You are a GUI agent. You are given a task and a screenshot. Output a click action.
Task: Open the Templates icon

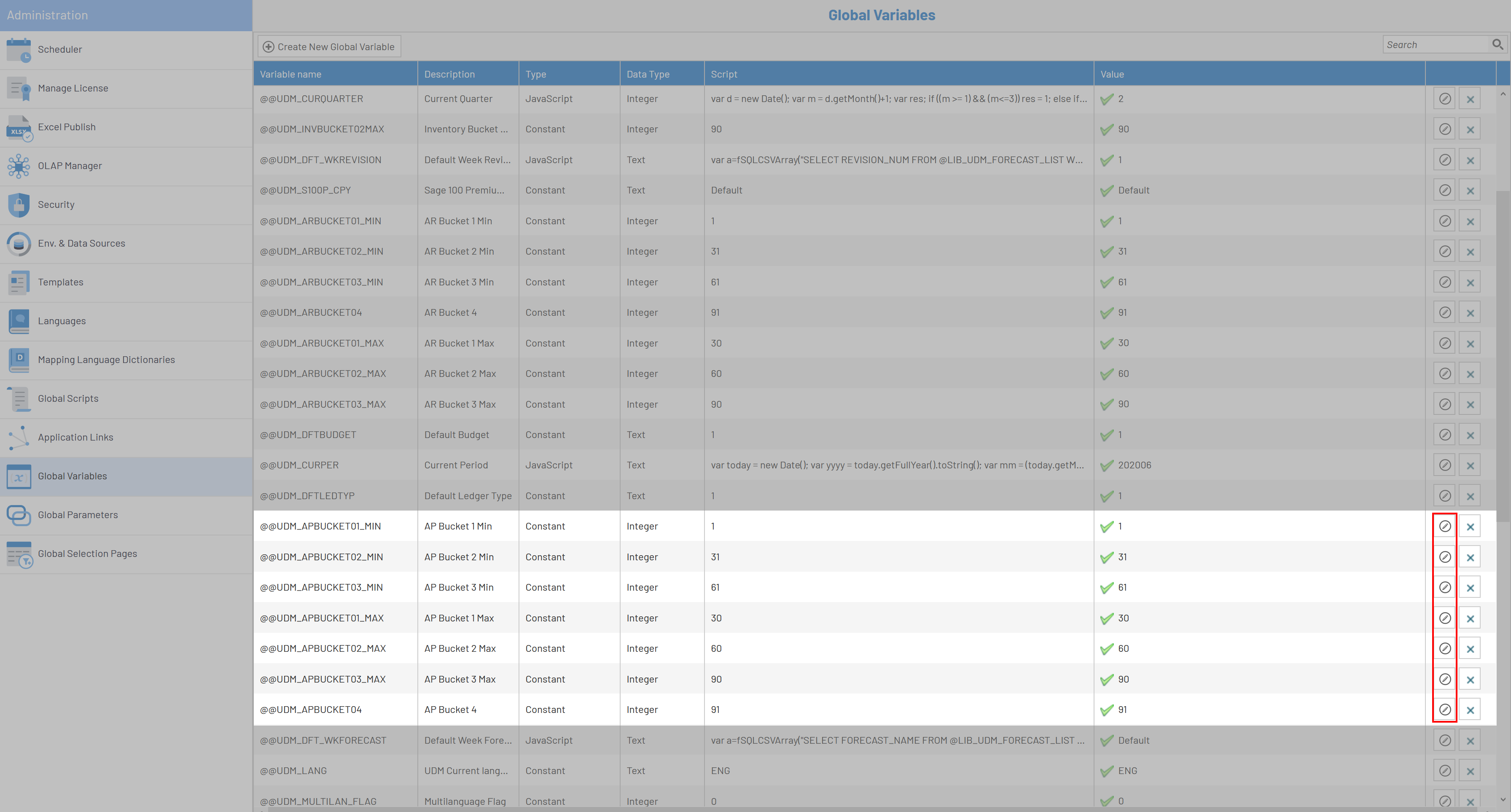pos(19,282)
